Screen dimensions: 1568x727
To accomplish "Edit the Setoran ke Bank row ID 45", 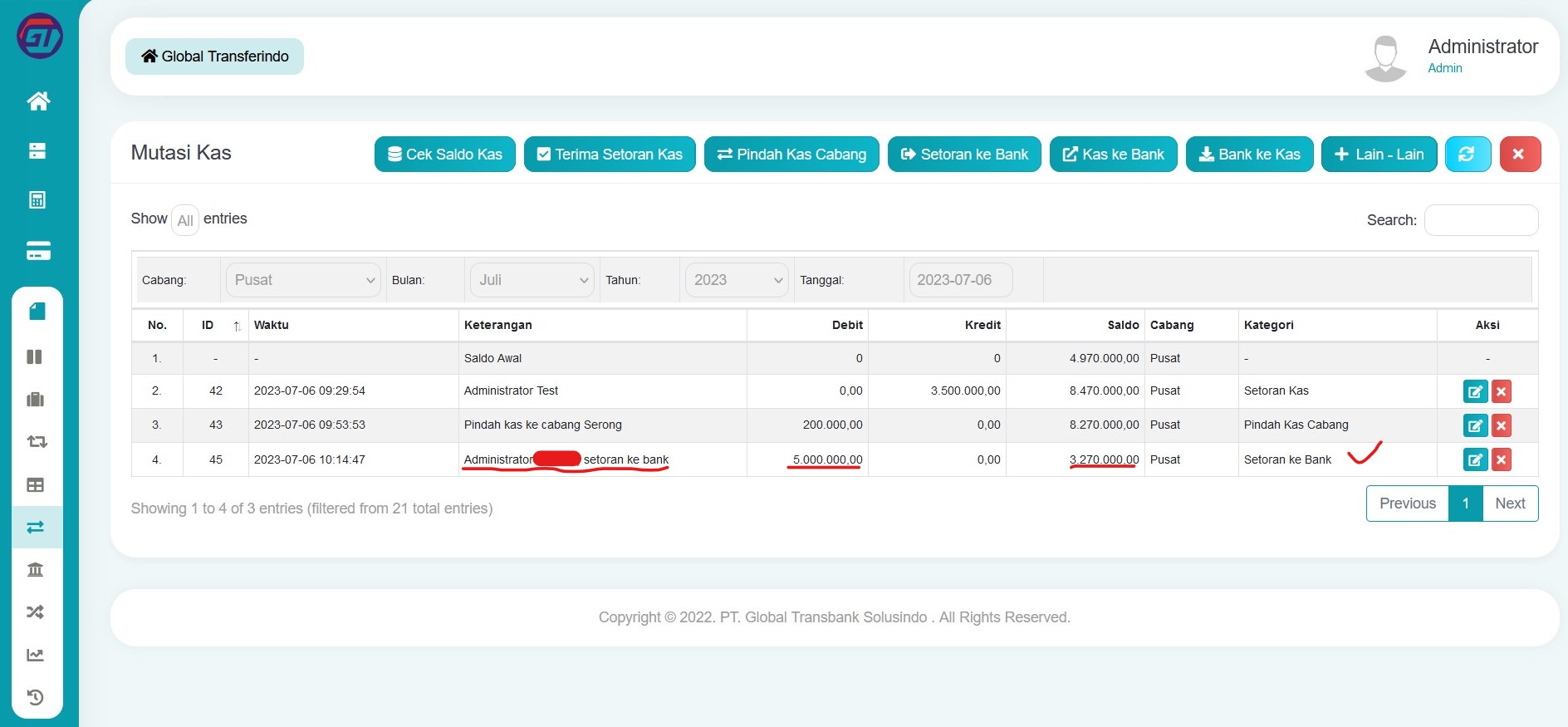I will point(1475,459).
